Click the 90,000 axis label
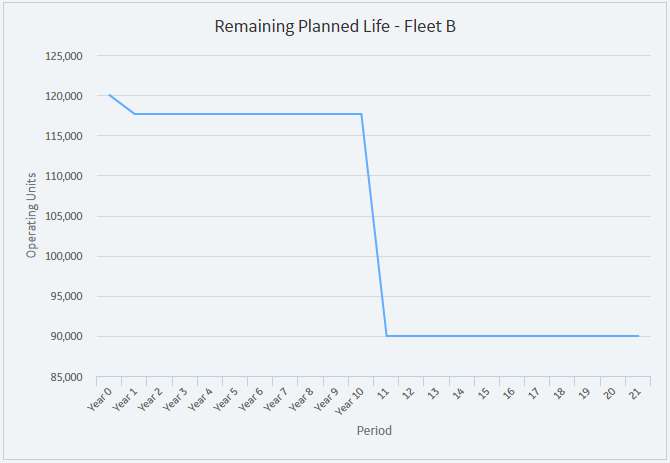 click(66, 336)
